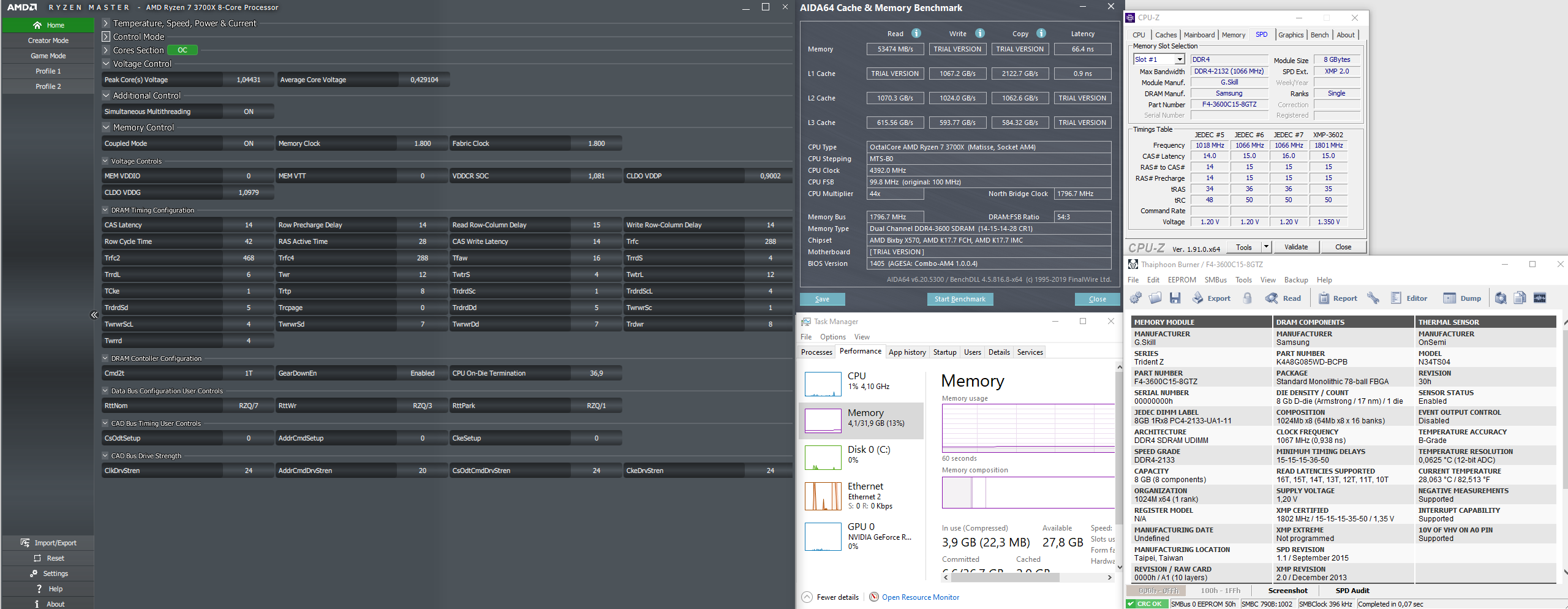Viewport: 1568px width, 609px height.
Task: Click the Copy info icon in AIDA64 benchmark
Action: click(1041, 33)
